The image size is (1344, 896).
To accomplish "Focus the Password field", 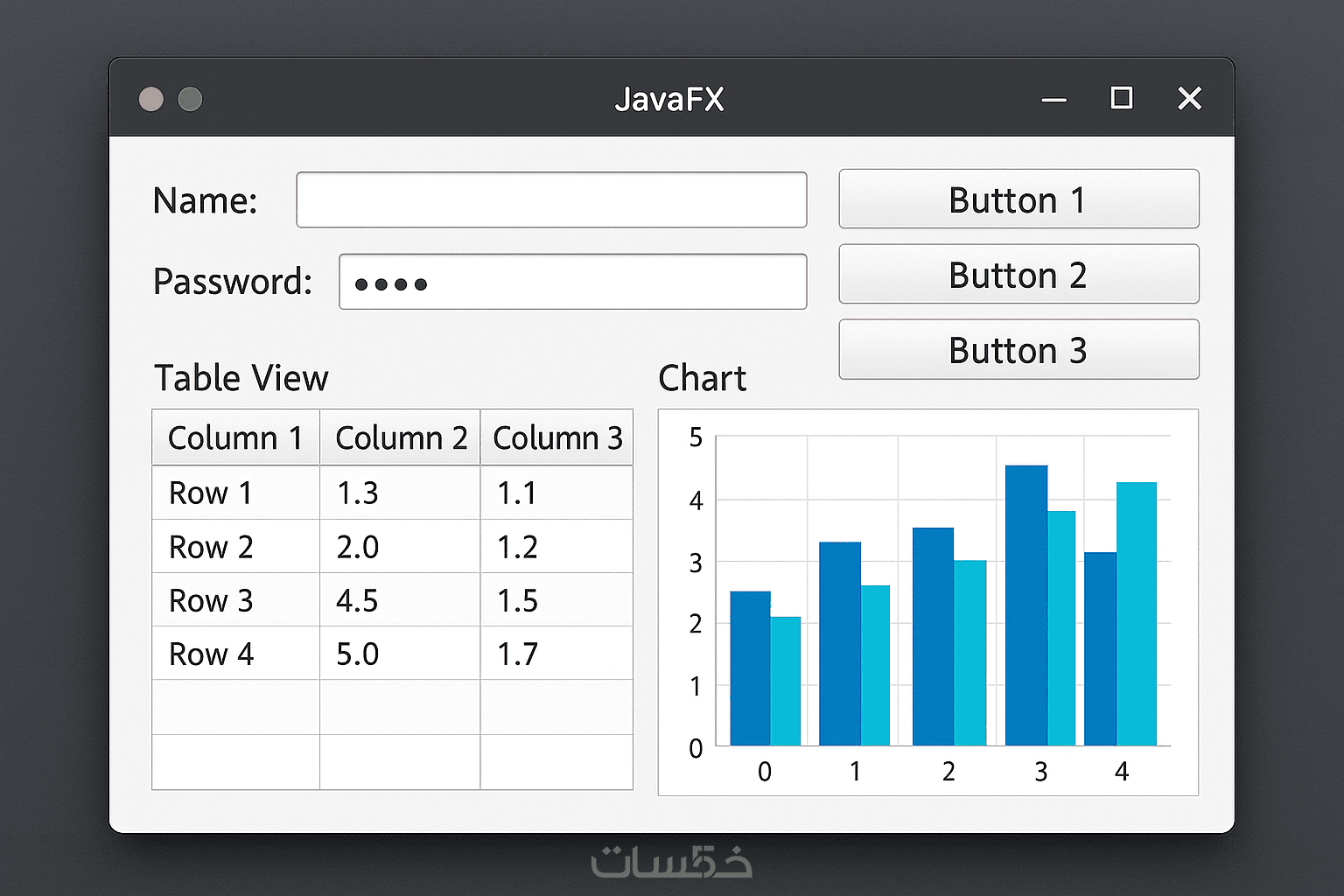I will click(573, 282).
